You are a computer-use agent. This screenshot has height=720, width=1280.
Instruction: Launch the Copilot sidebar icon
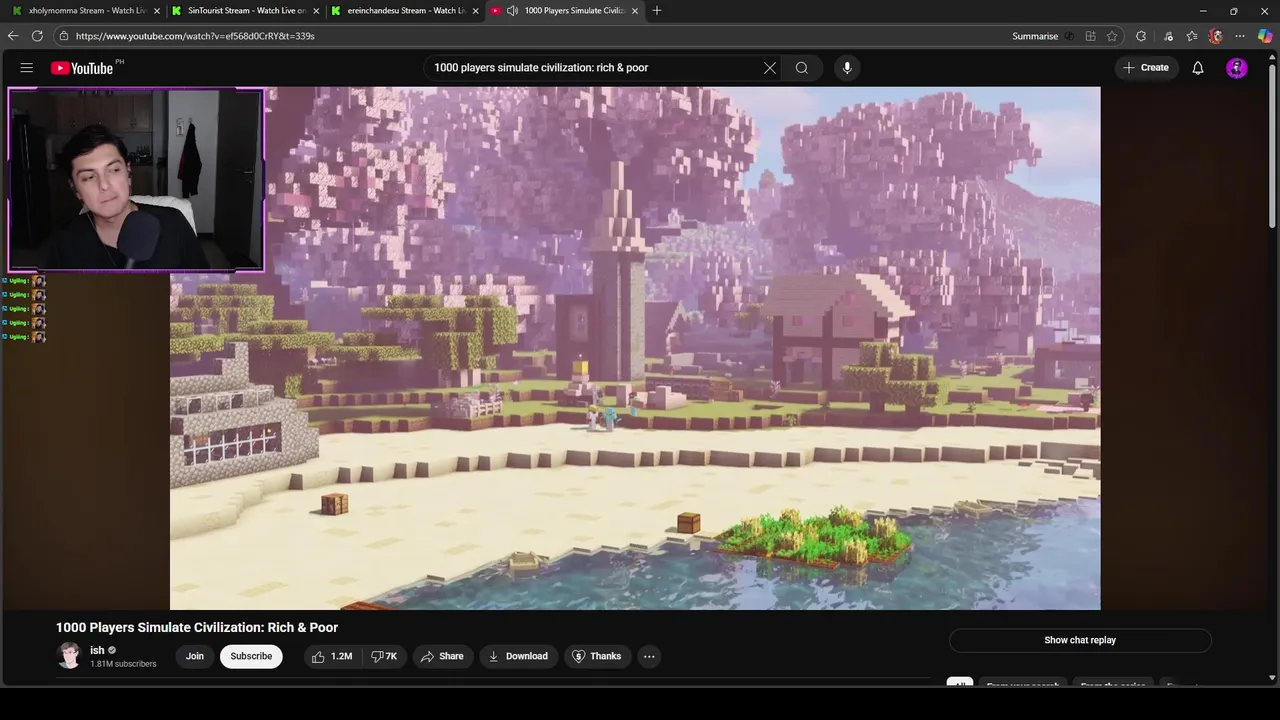click(1265, 36)
